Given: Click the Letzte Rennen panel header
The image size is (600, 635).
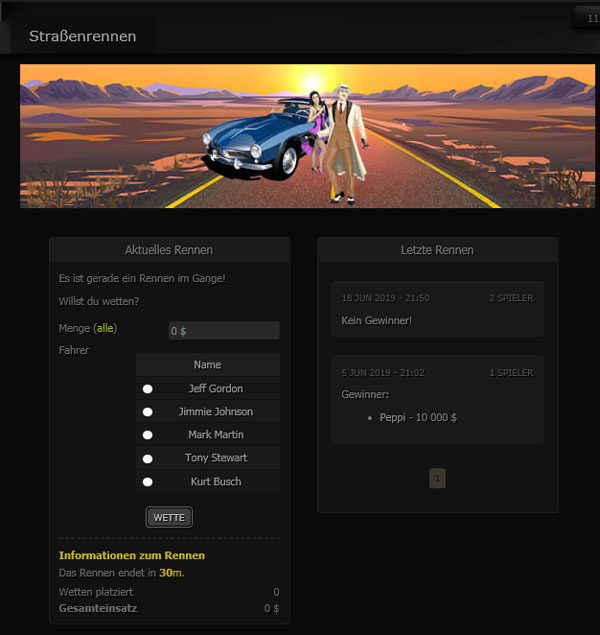Looking at the screenshot, I should click(437, 250).
